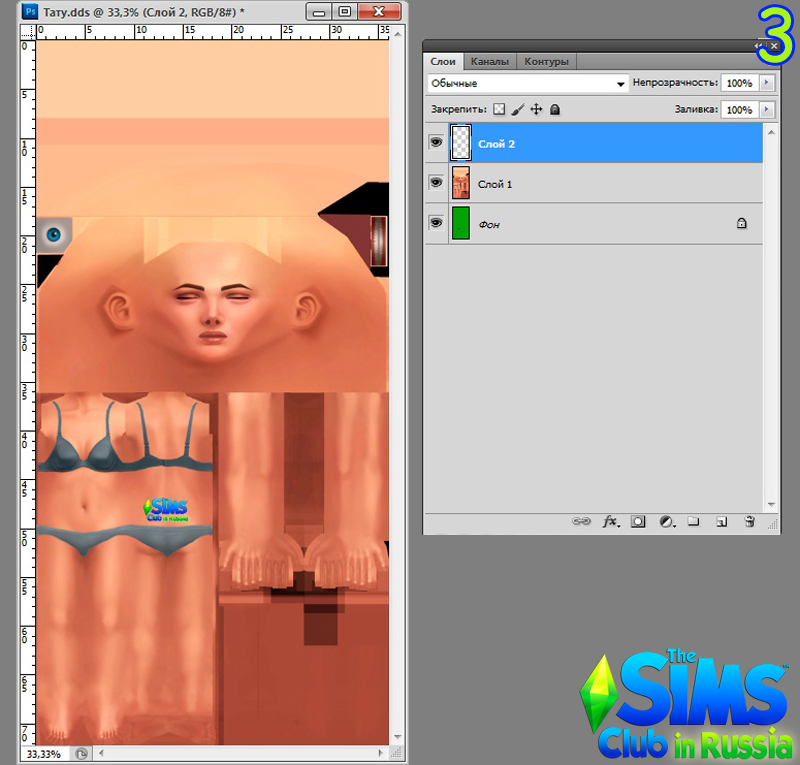The image size is (800, 765).
Task: Open the Обычные blend mode dropdown
Action: 526,83
